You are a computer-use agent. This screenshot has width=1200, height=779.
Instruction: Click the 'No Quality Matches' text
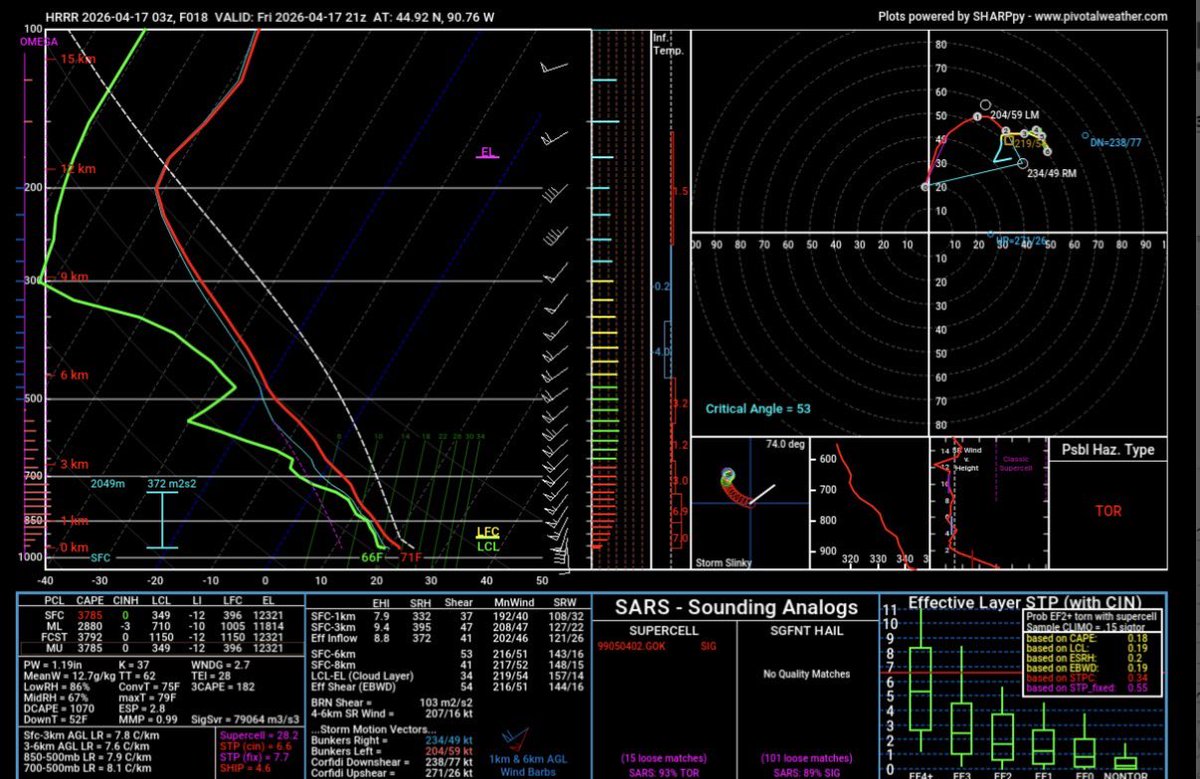tap(807, 674)
